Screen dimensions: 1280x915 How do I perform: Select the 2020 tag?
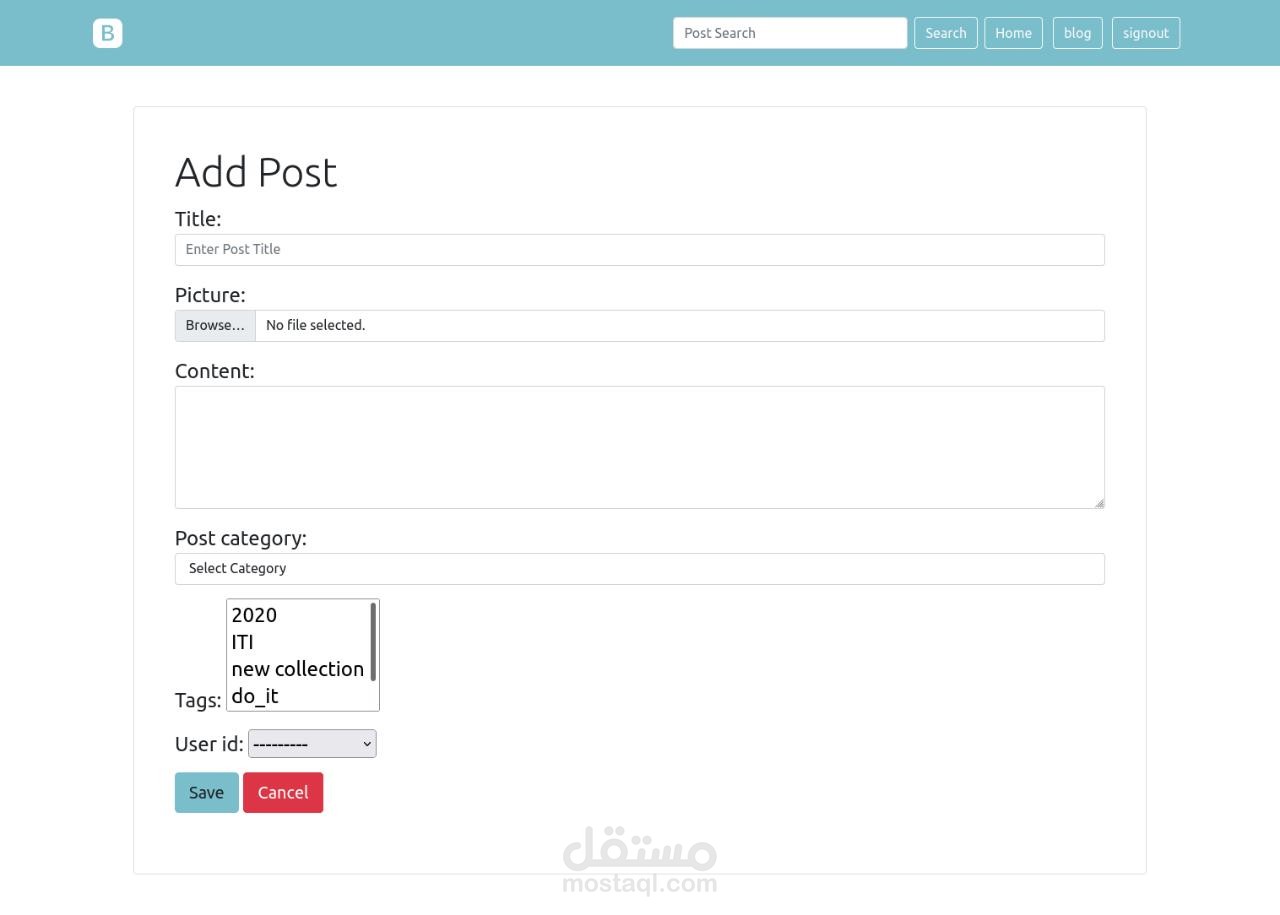pos(298,615)
